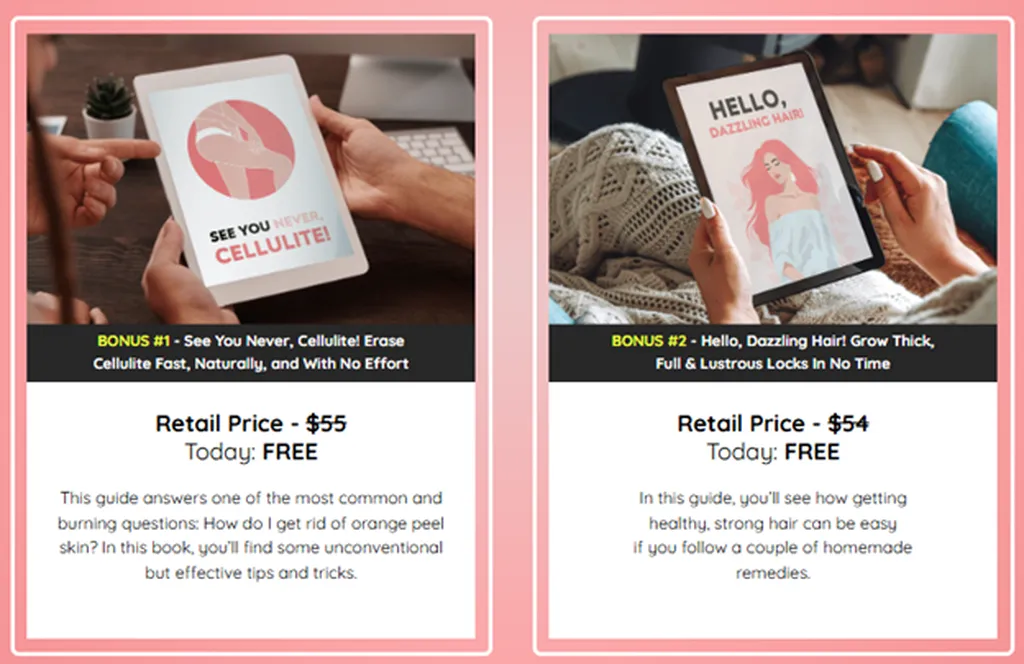Image resolution: width=1024 pixels, height=664 pixels.
Task: Click the Bonus #2 dazzling hair caption banner
Action: pyautogui.click(x=773, y=353)
